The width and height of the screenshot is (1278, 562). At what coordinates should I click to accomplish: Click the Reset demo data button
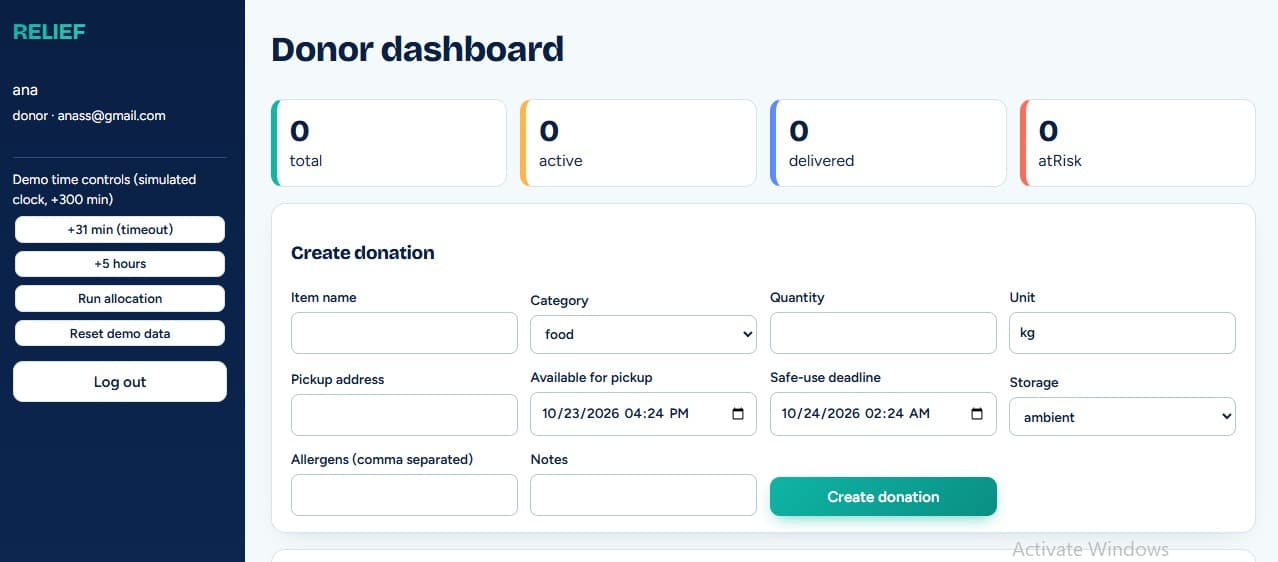coord(120,333)
